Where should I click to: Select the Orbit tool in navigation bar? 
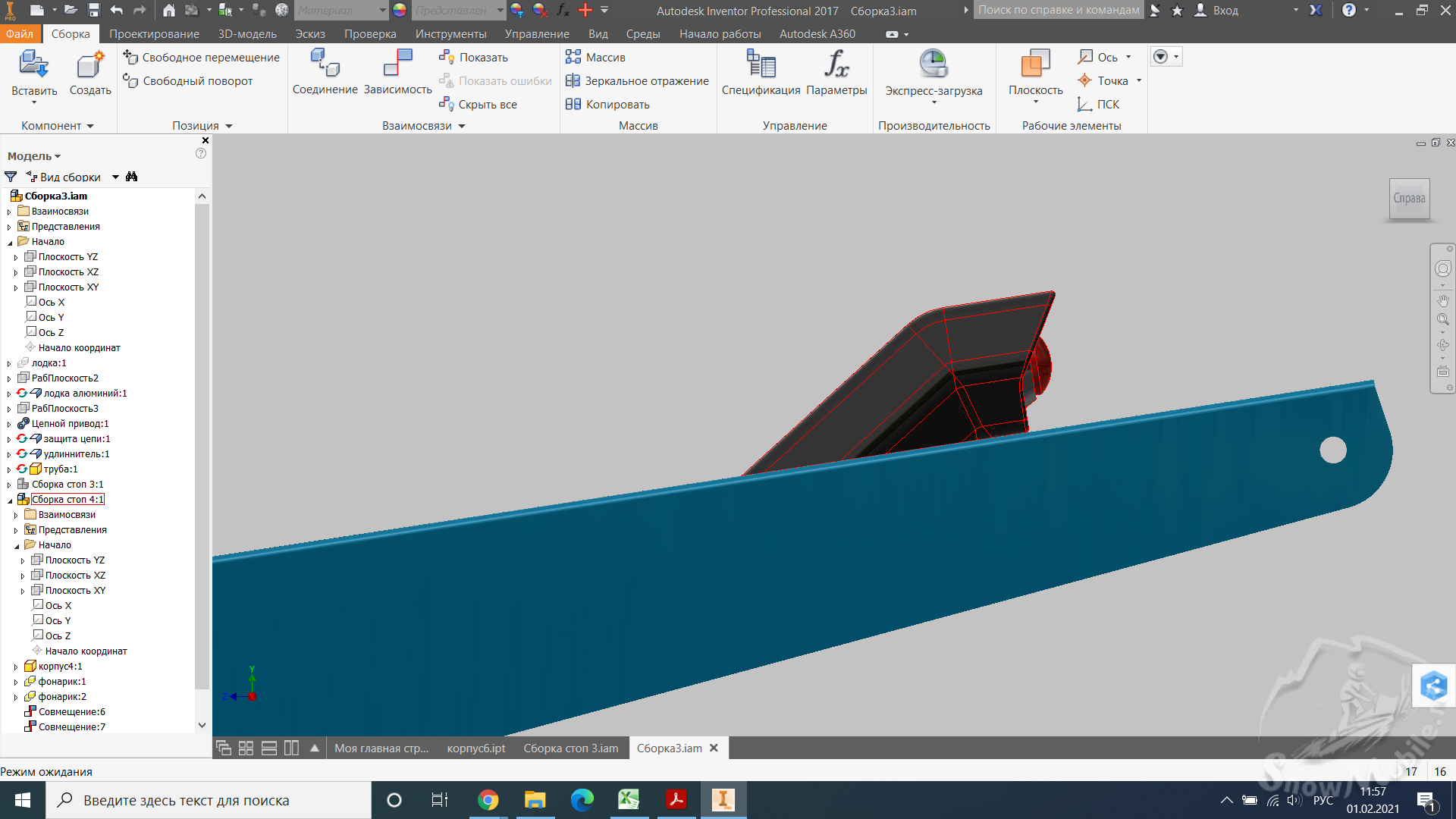point(1442,345)
